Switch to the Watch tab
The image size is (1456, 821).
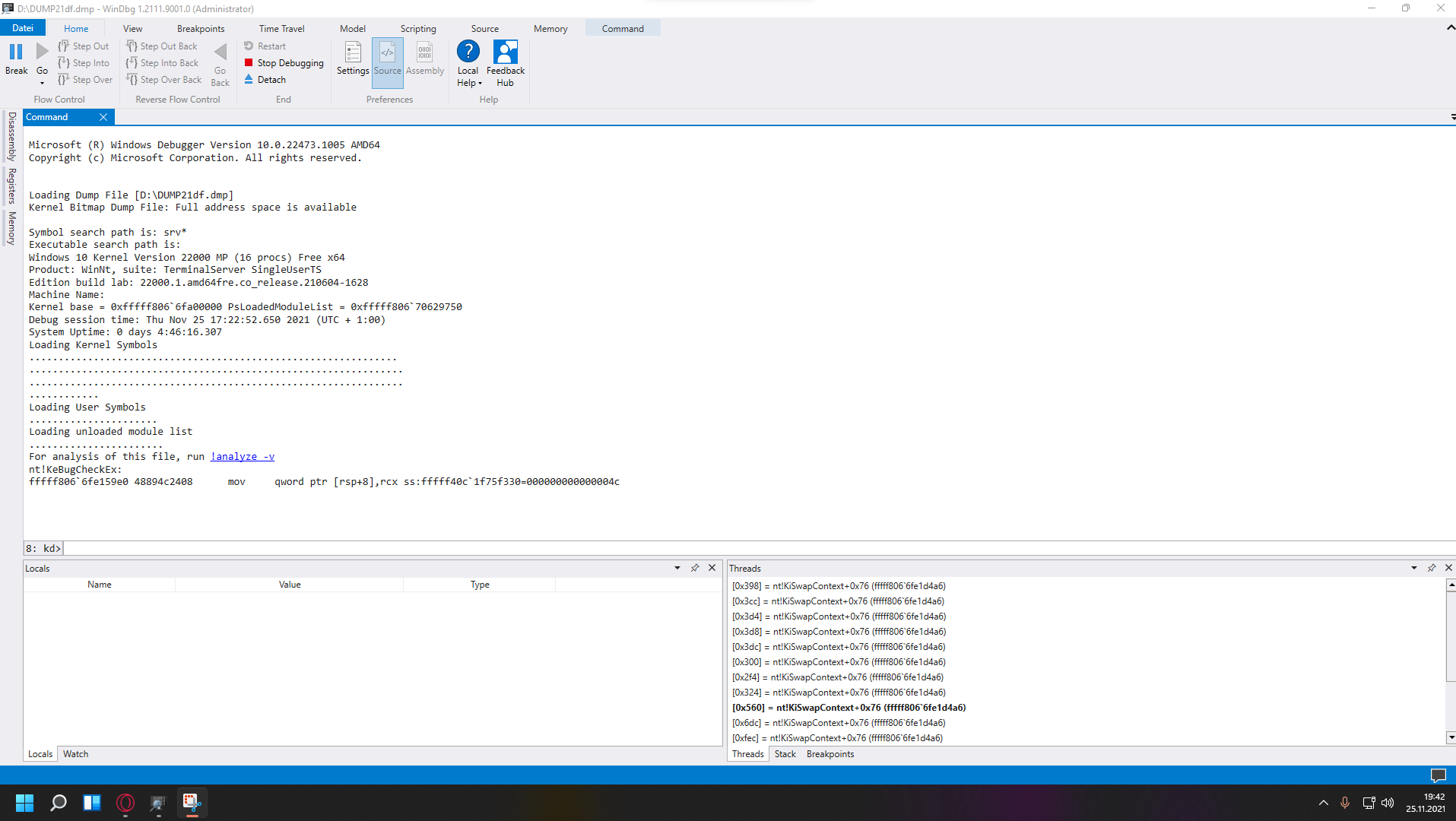[x=75, y=754]
